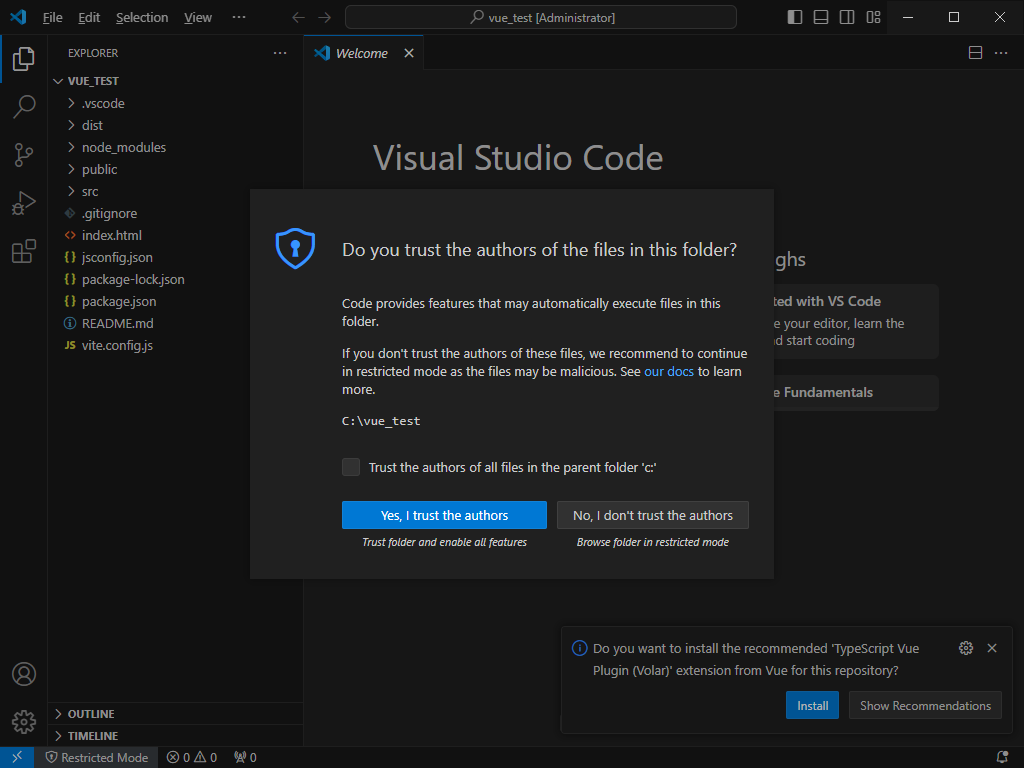The height and width of the screenshot is (768, 1024).
Task: Check 'Trust the authors of all files' checkbox
Action: pyautogui.click(x=351, y=467)
